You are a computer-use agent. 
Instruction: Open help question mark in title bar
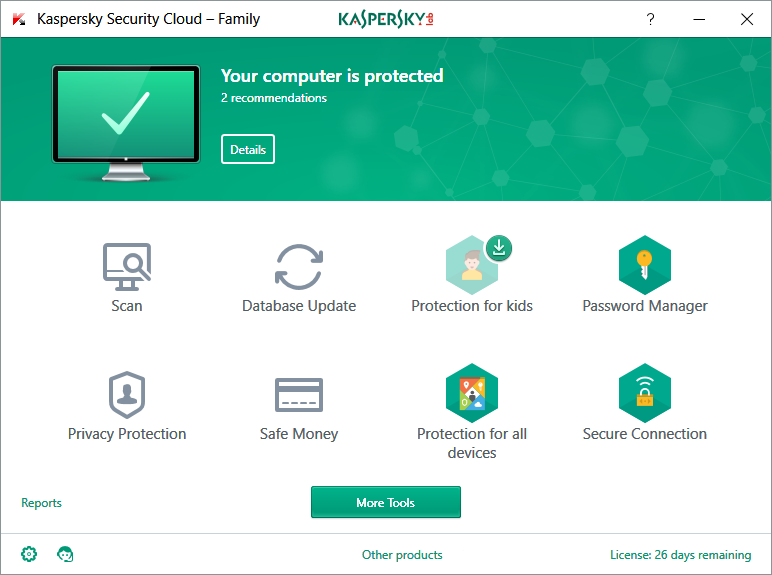coord(650,19)
